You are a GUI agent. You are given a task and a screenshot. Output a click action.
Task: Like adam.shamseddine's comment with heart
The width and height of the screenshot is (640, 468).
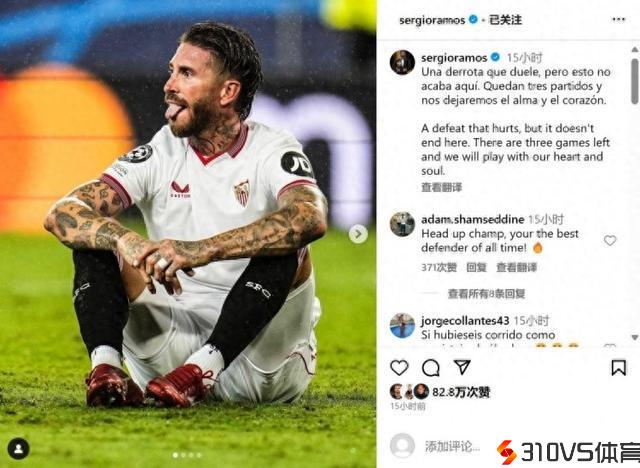610,240
